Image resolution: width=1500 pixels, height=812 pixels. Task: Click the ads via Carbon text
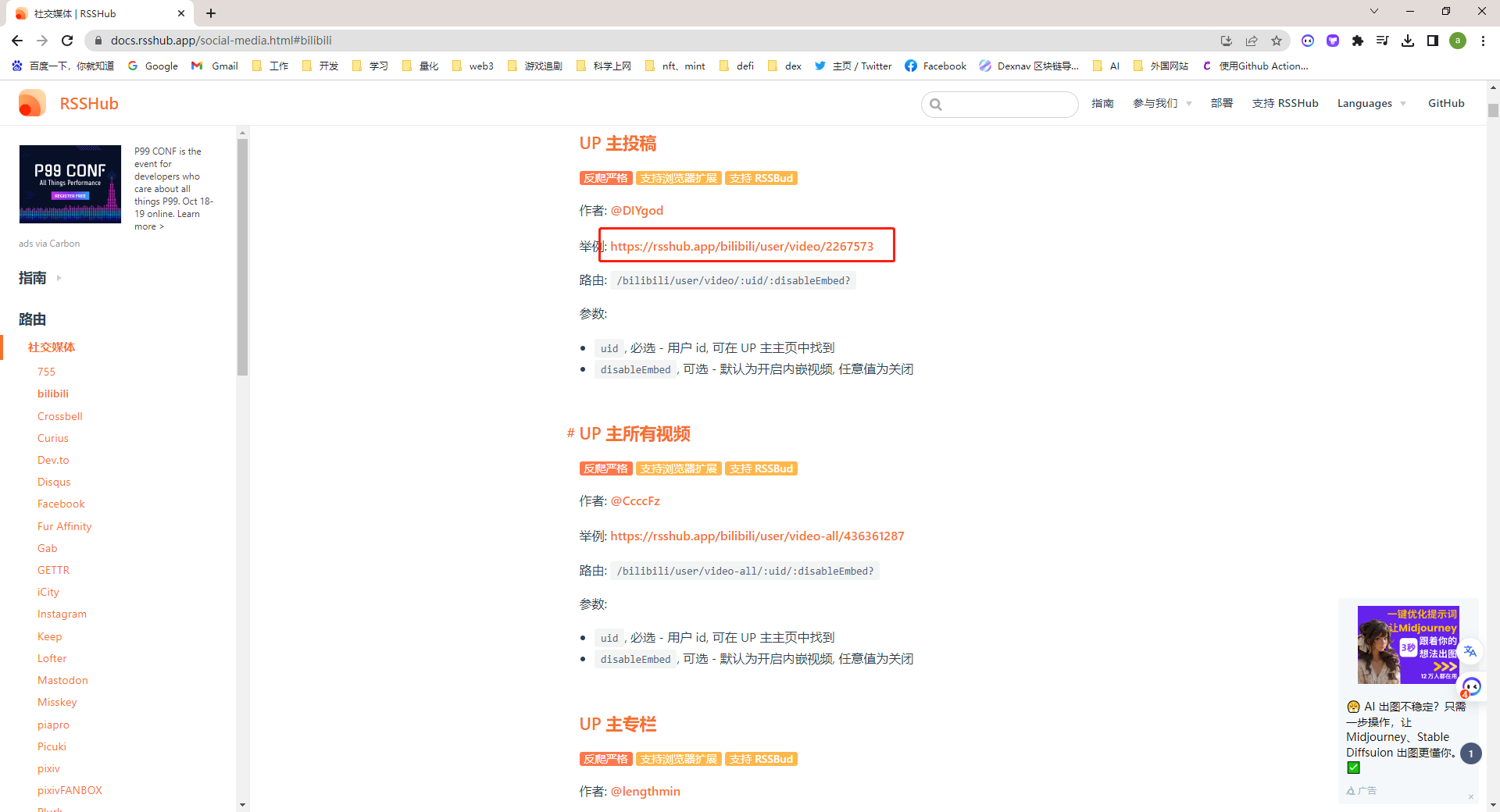pyautogui.click(x=49, y=244)
